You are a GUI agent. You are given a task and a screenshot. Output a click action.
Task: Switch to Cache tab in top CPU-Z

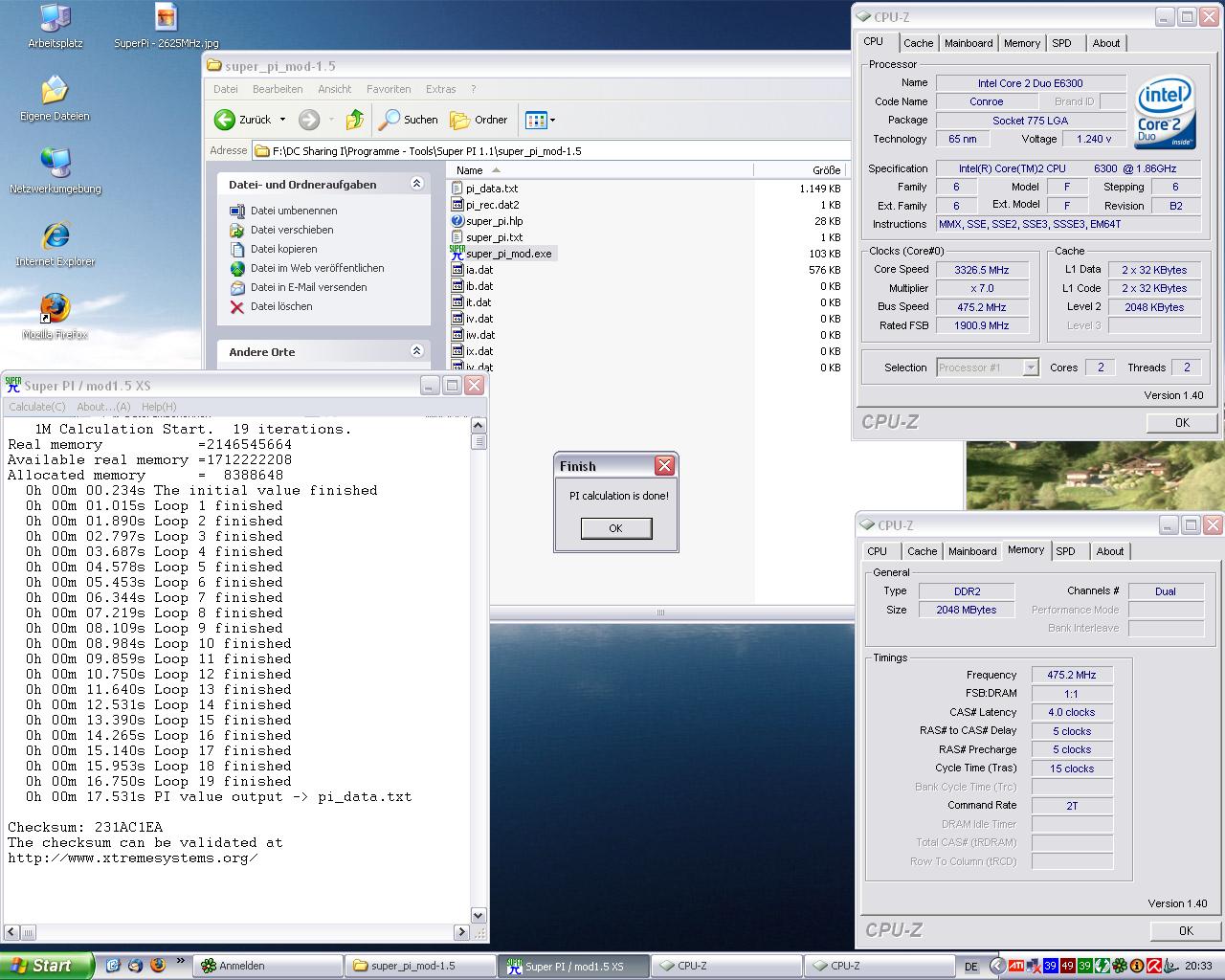[918, 43]
